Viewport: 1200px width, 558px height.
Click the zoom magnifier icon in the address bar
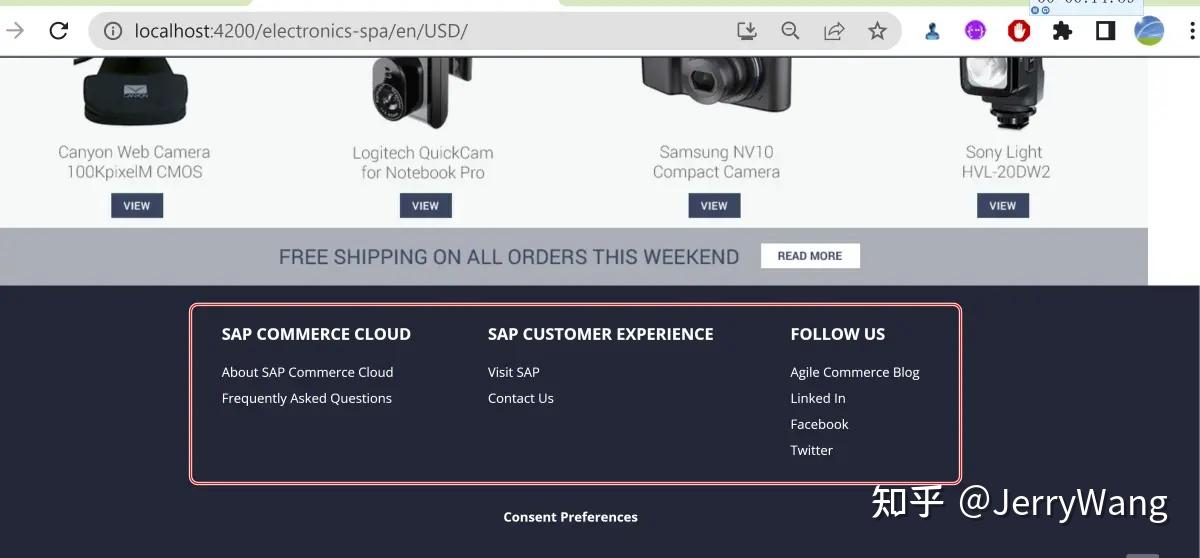click(790, 31)
